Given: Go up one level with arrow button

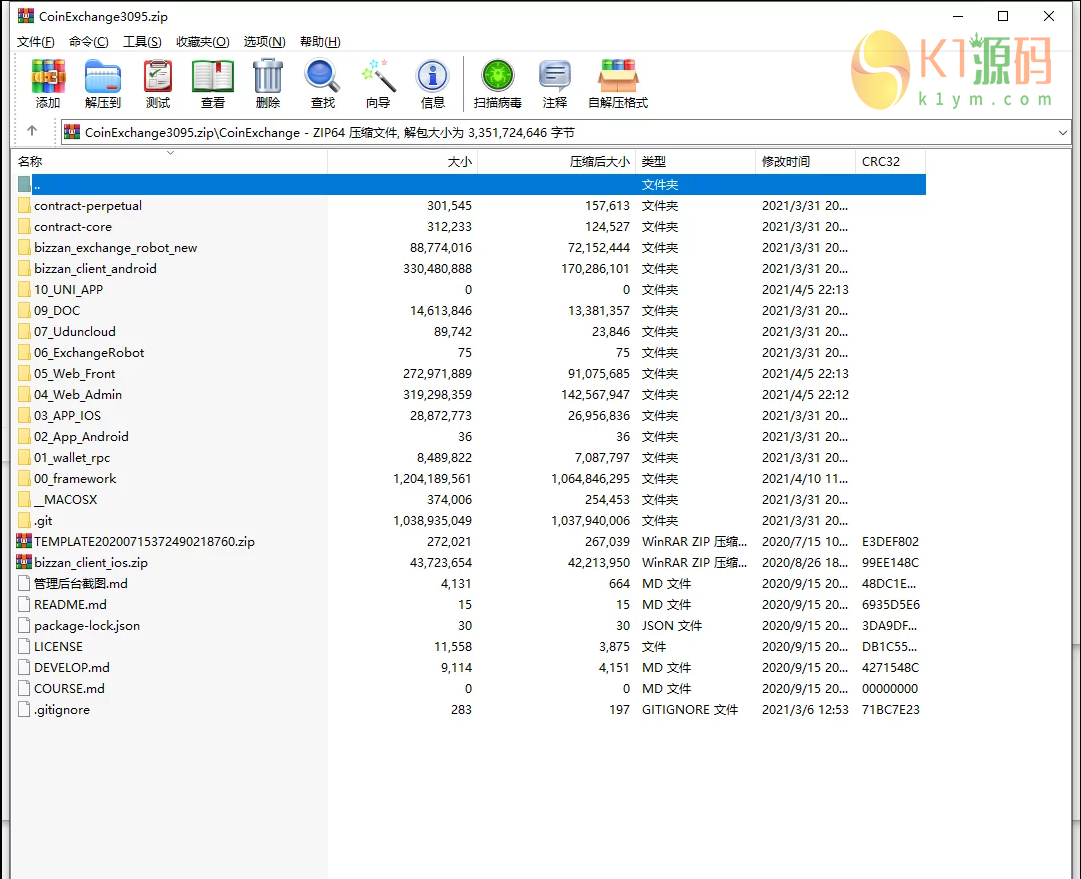Looking at the screenshot, I should point(32,131).
